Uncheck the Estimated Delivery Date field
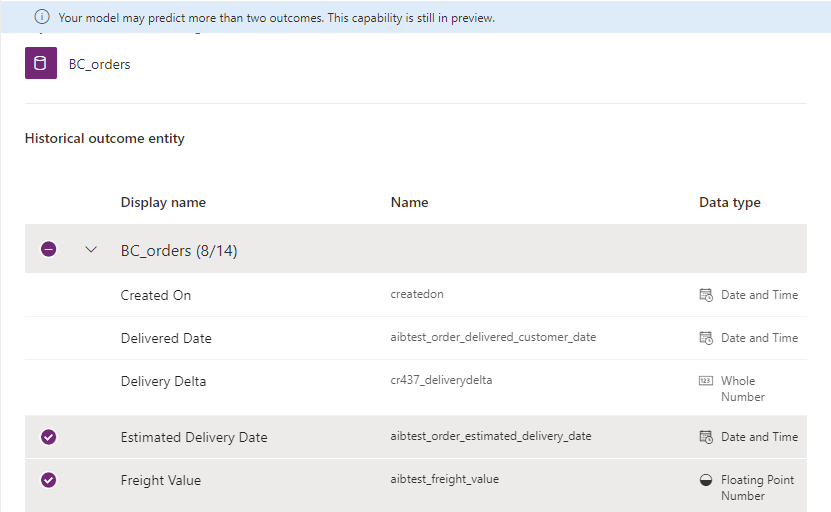This screenshot has height=512, width=831. pyautogui.click(x=49, y=437)
